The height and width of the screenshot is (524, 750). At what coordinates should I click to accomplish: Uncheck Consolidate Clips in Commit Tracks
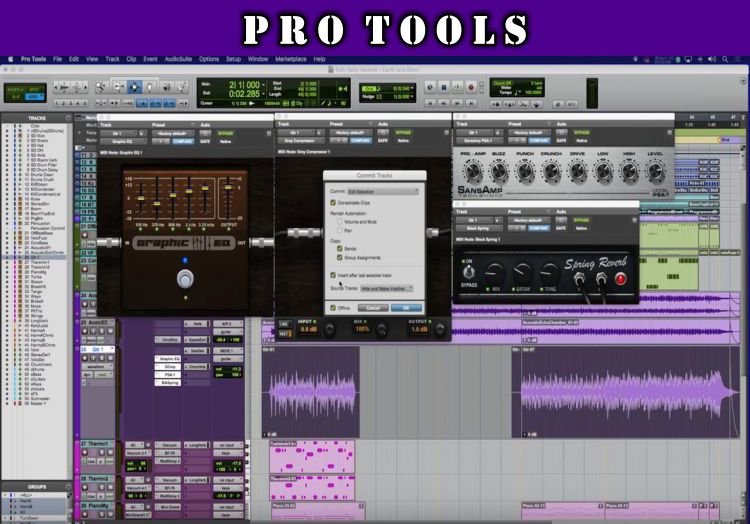point(333,203)
